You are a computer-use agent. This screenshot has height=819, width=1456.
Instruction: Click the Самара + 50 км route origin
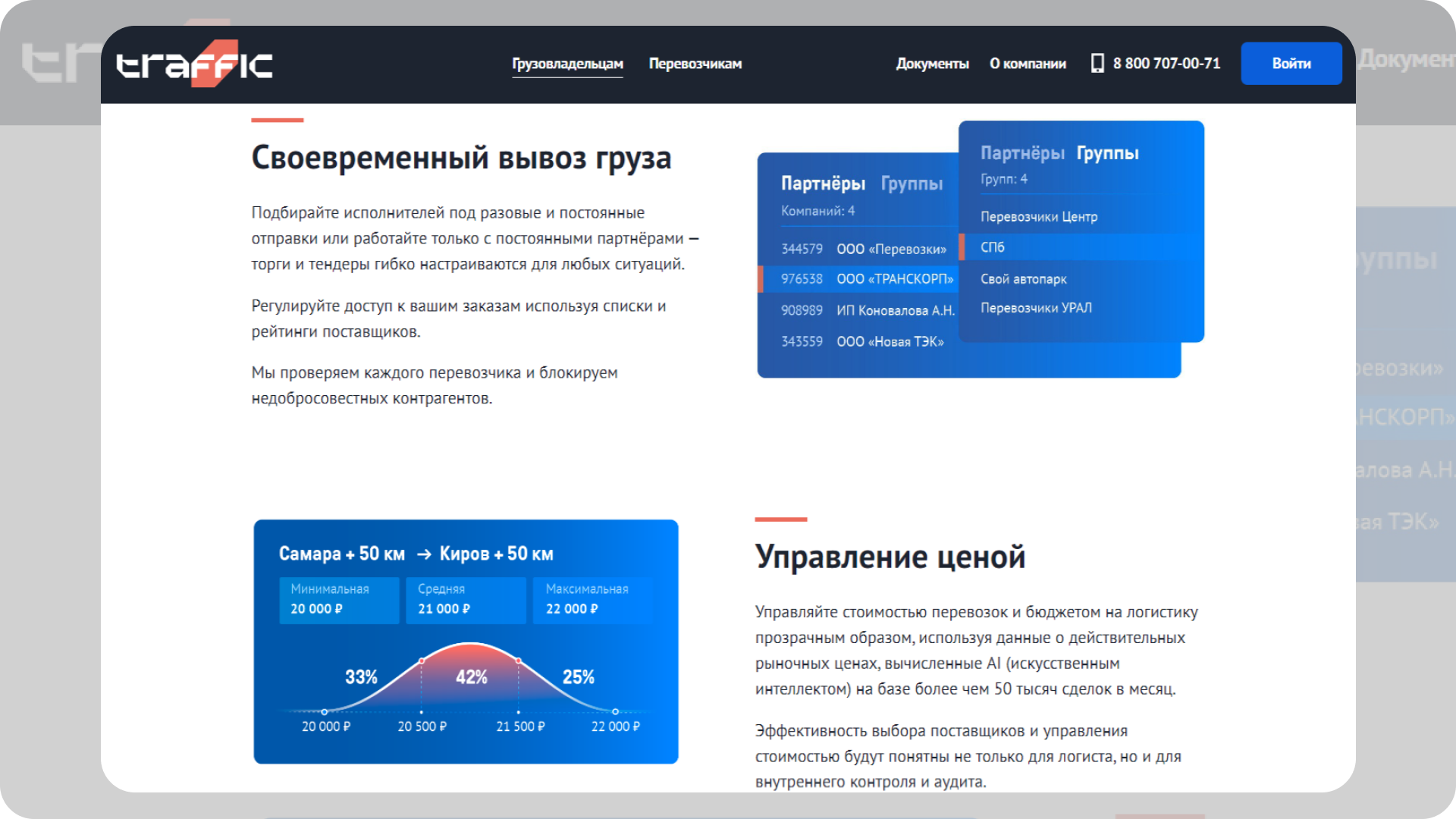[342, 554]
